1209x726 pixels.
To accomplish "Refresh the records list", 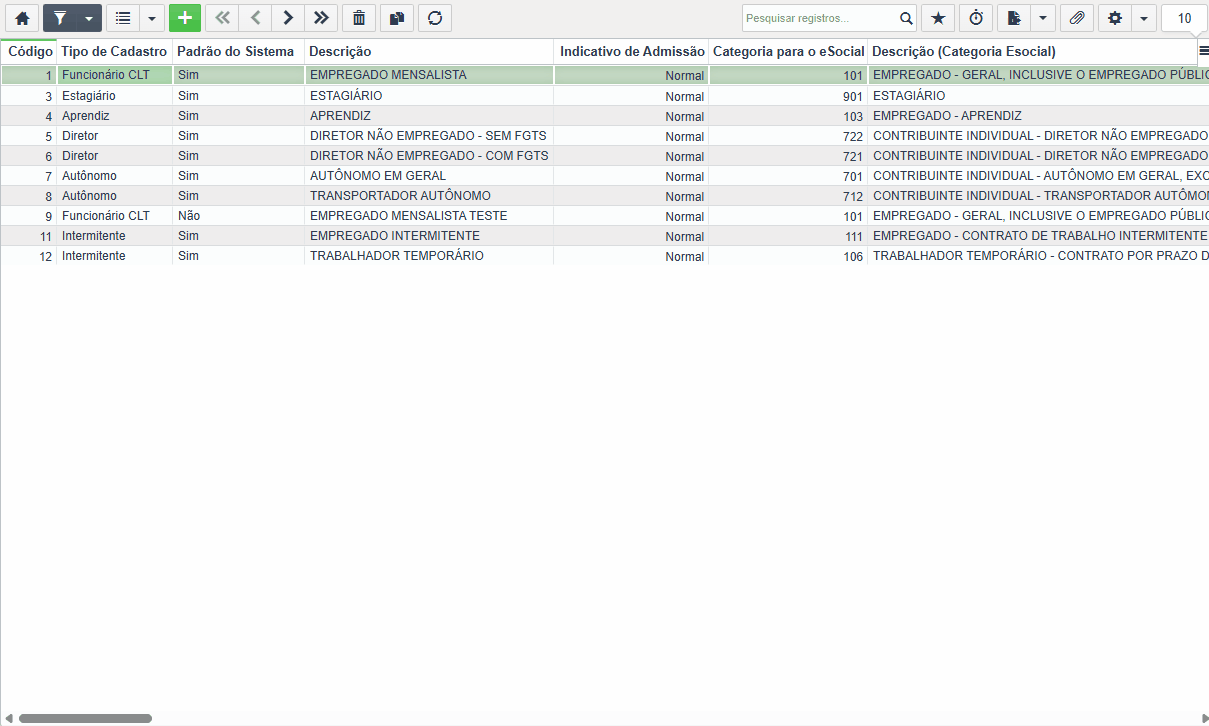I will coord(435,18).
